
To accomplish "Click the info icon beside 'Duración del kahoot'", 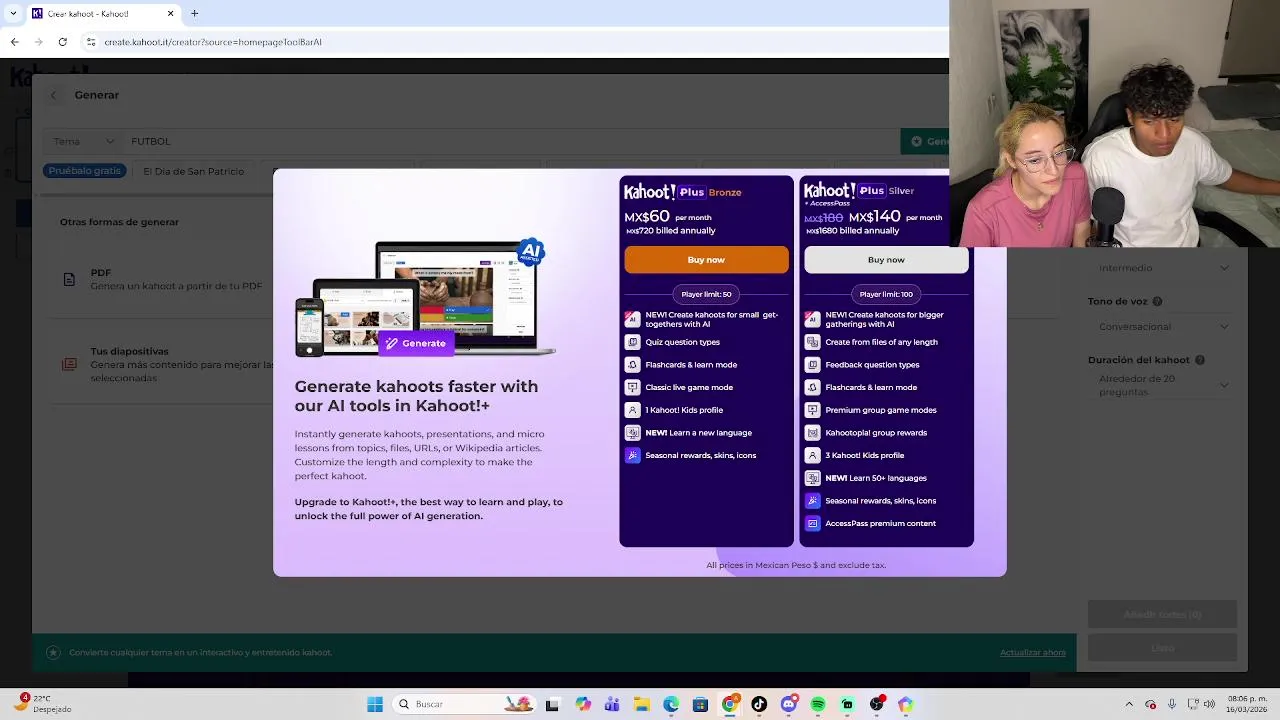I will click(x=1200, y=360).
